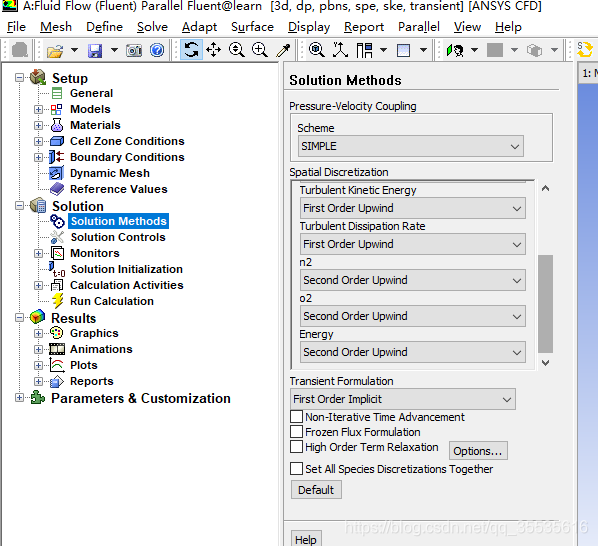598x546 pixels.
Task: Click the Options... button
Action: [x=478, y=451]
